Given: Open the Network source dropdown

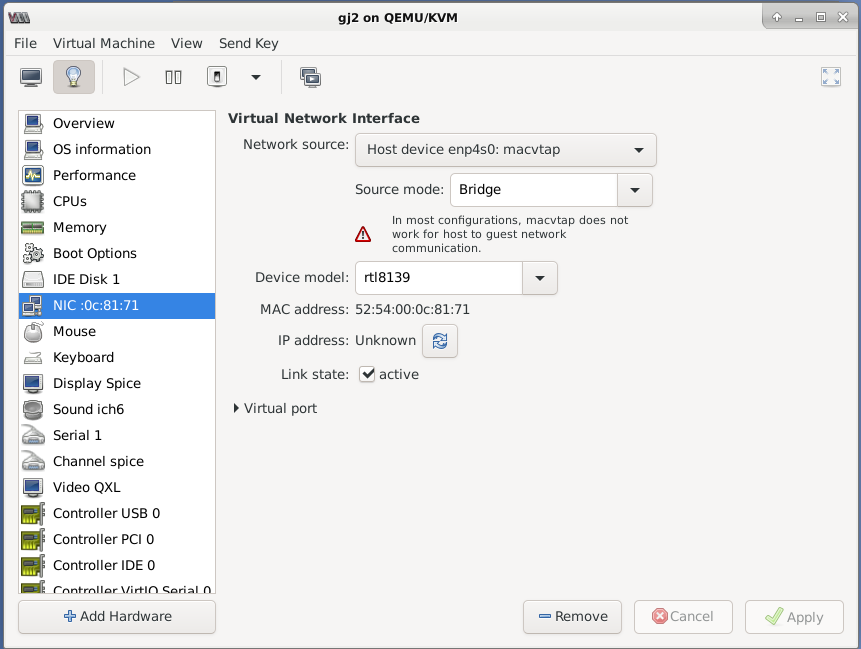Looking at the screenshot, I should [506, 150].
